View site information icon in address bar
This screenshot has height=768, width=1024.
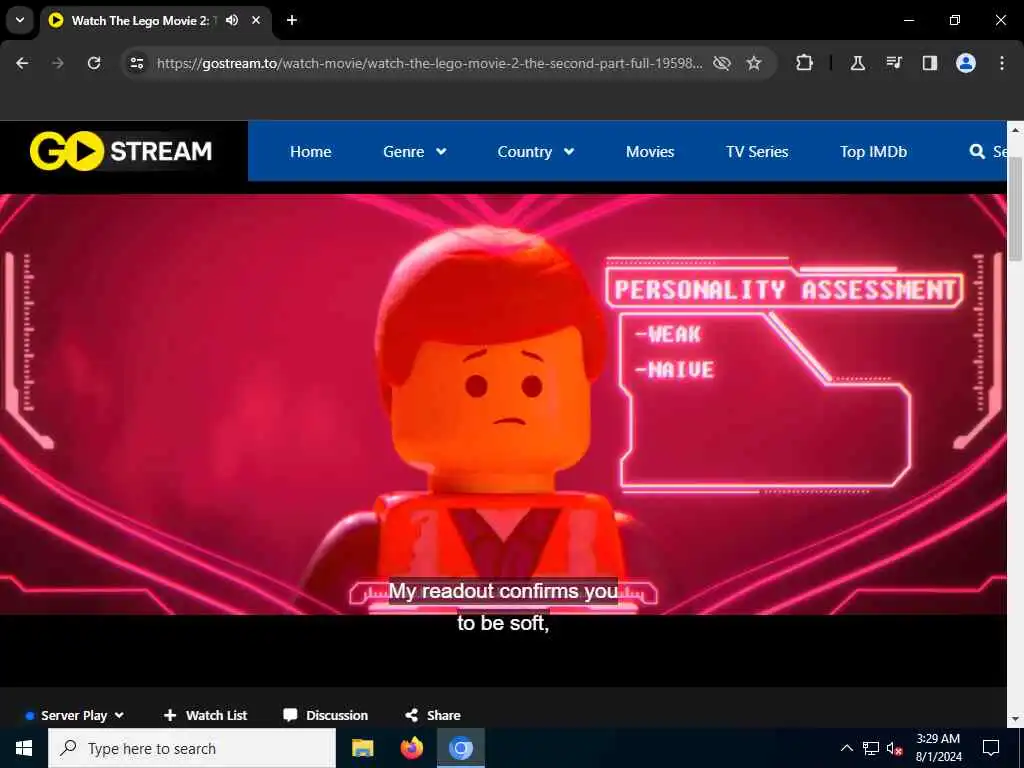coord(136,63)
